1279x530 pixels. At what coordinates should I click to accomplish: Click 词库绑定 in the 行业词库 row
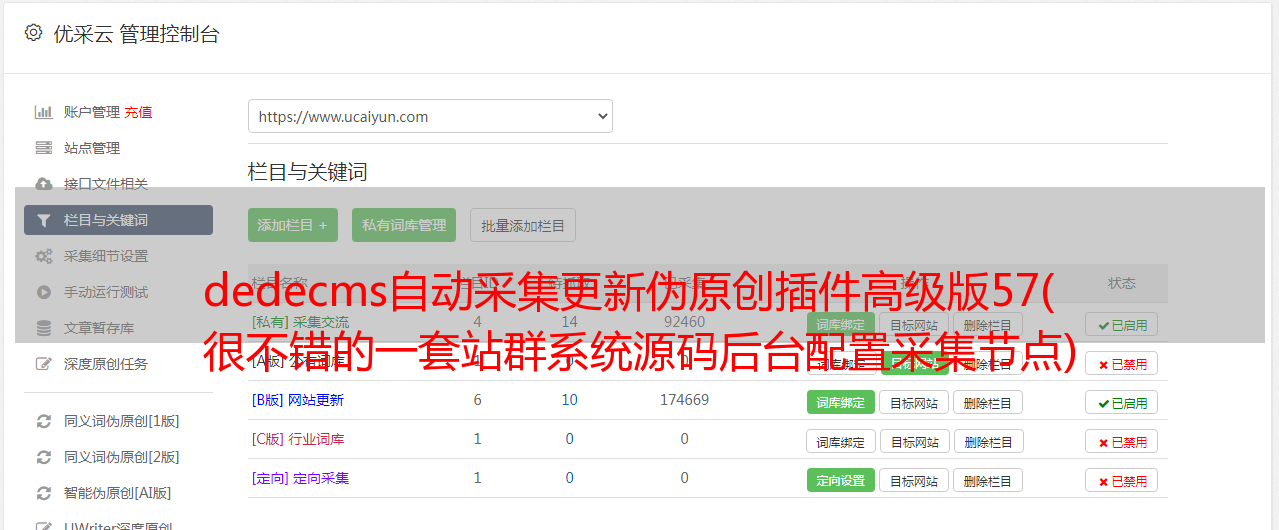(x=841, y=441)
